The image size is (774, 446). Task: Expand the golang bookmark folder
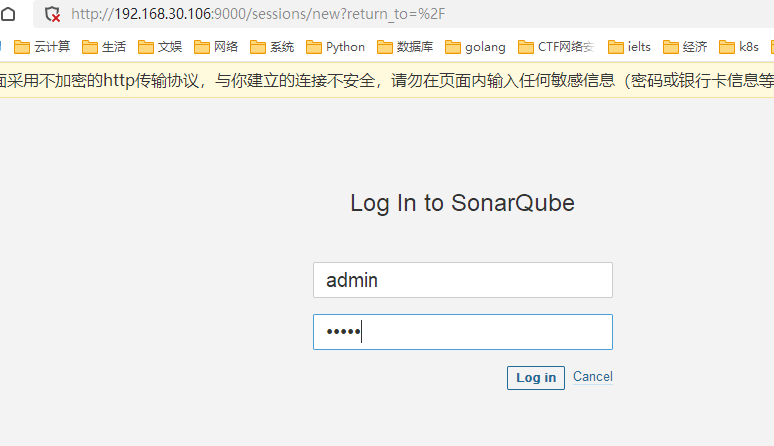click(x=475, y=46)
